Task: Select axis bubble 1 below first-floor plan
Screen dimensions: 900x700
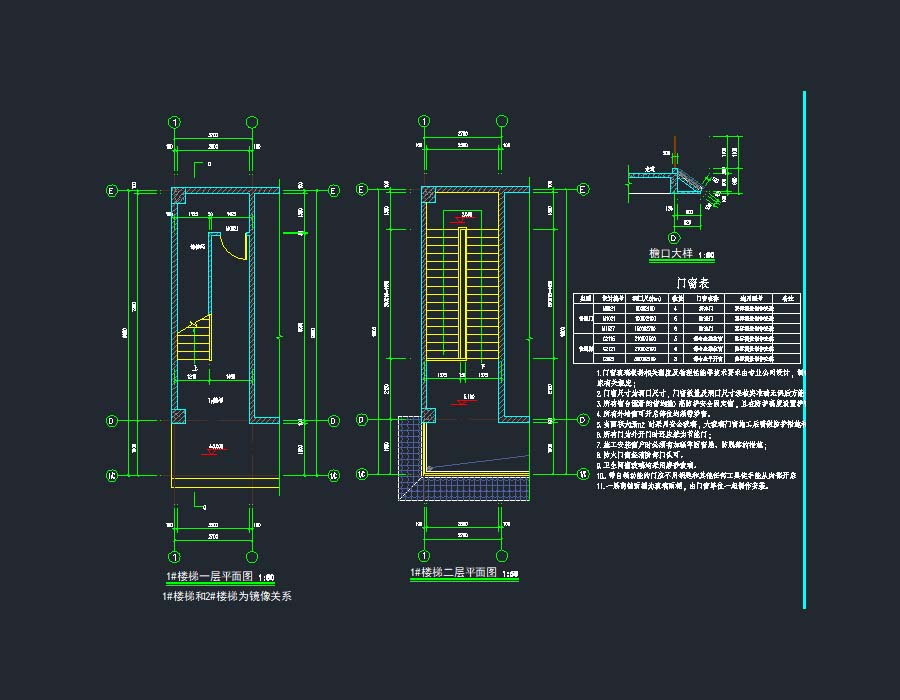Action: pyautogui.click(x=174, y=557)
